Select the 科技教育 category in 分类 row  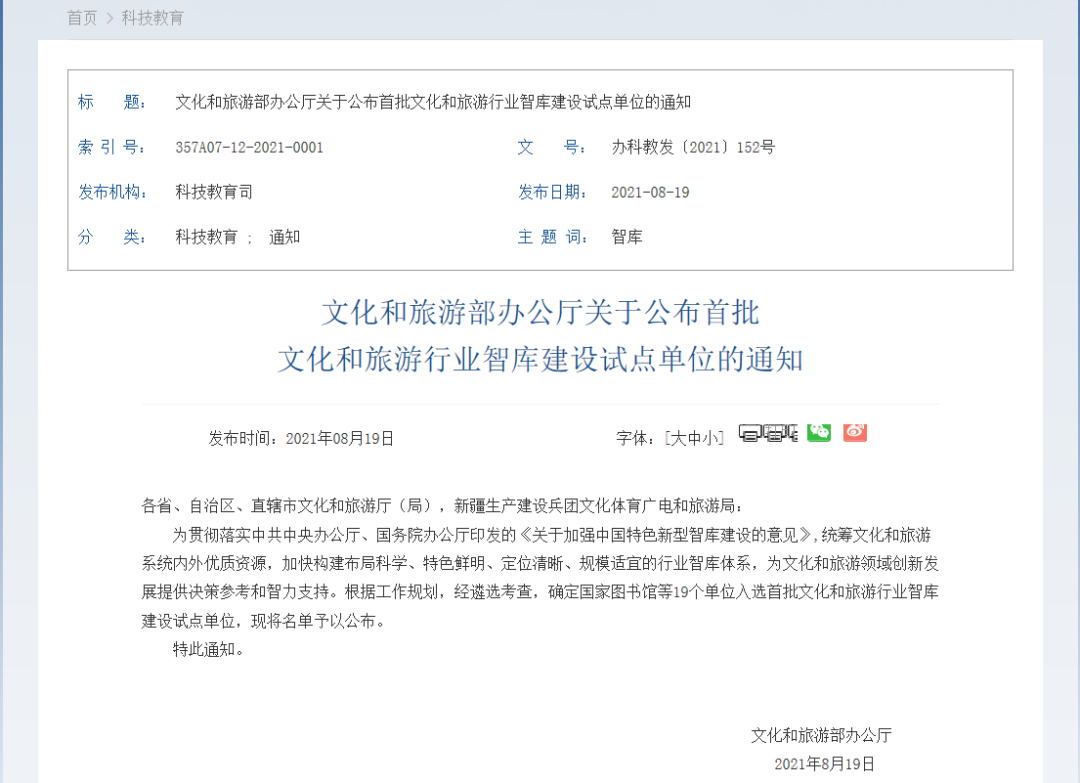pyautogui.click(x=206, y=237)
